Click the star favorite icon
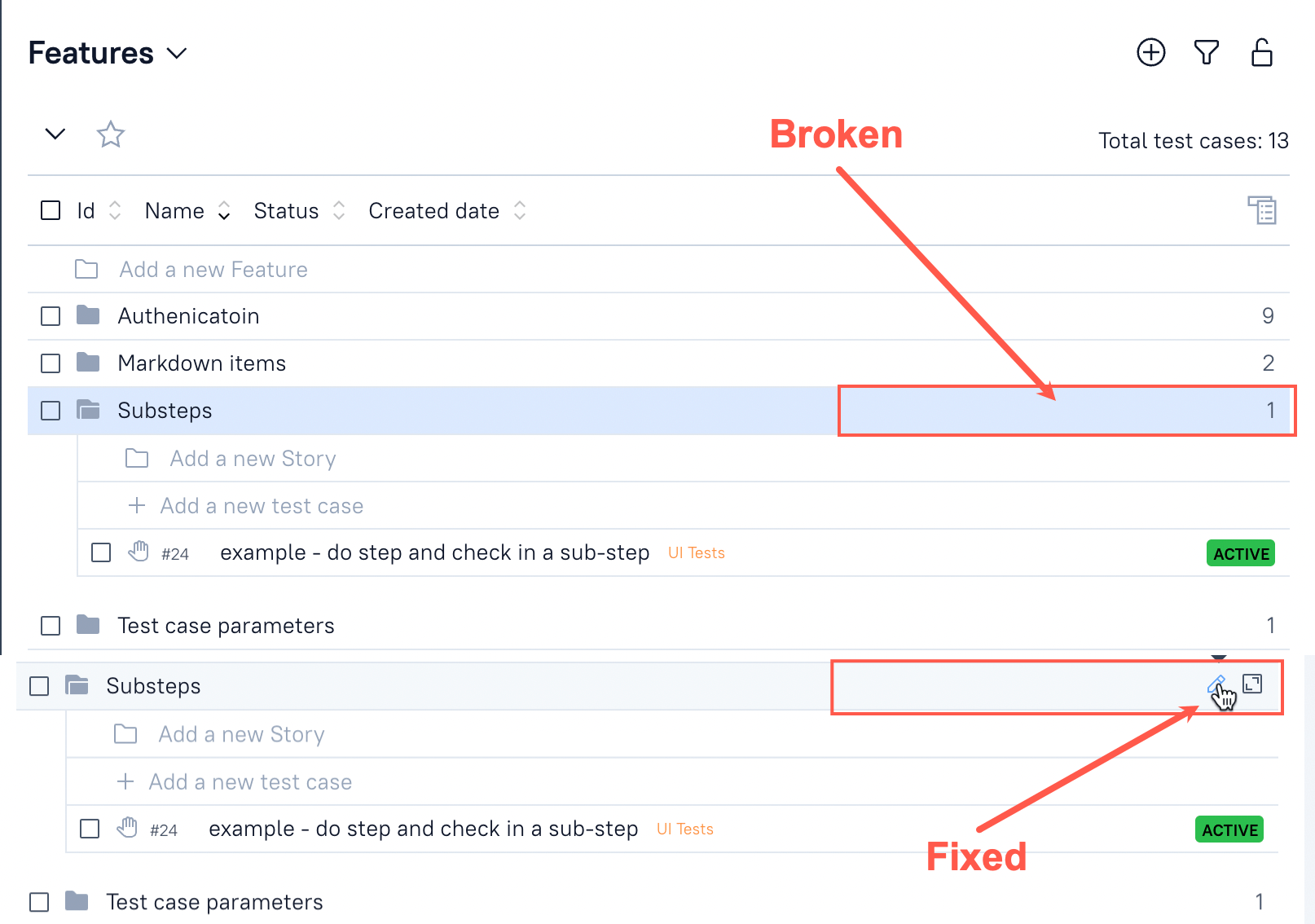This screenshot has height=924, width=1315. [x=110, y=134]
